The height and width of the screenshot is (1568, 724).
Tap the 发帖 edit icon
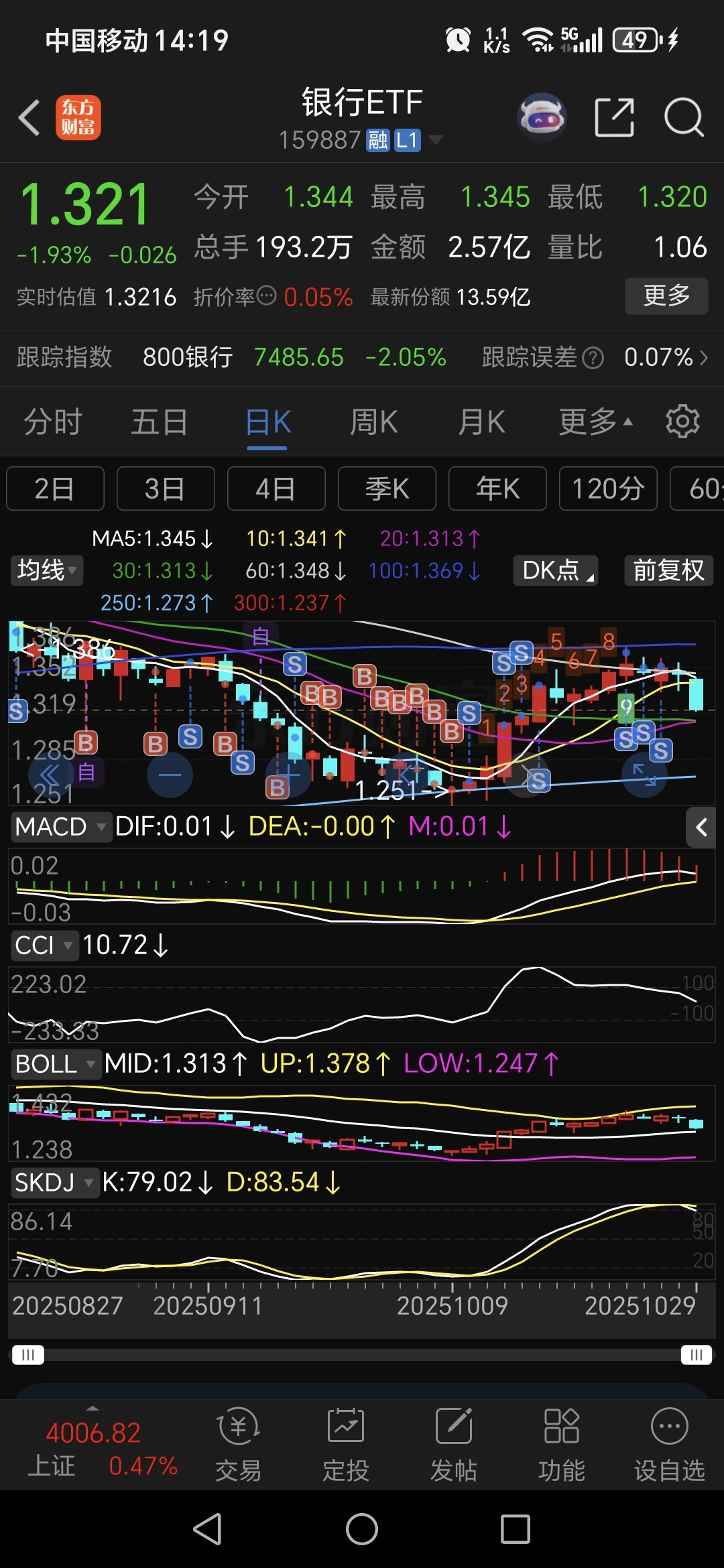(x=454, y=1426)
